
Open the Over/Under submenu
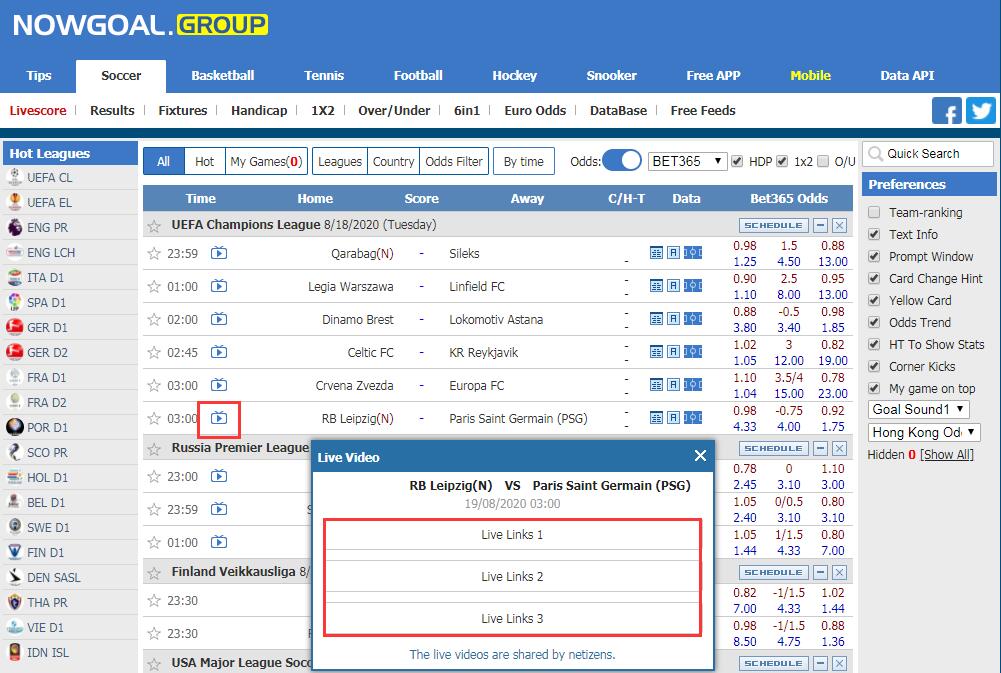click(394, 110)
